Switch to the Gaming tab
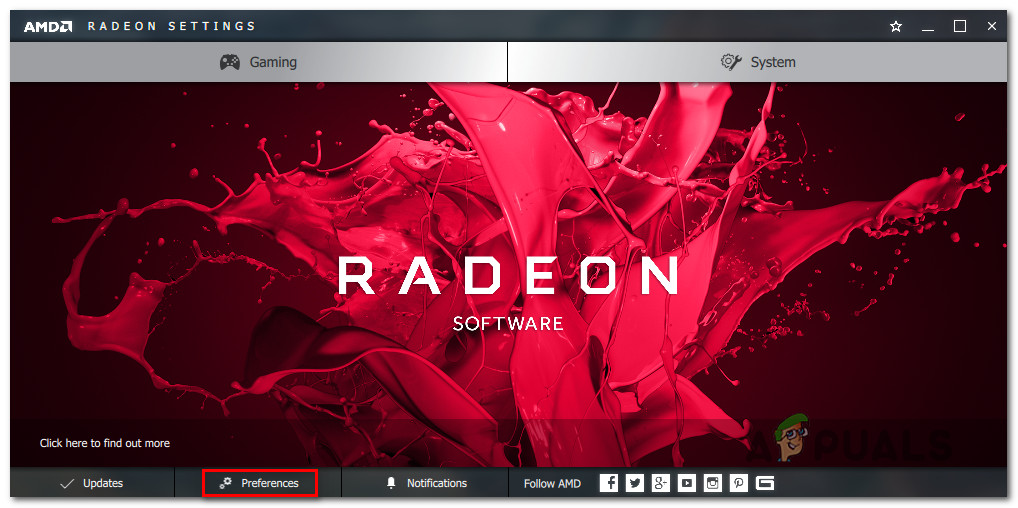The height and width of the screenshot is (508, 1018). click(x=258, y=62)
